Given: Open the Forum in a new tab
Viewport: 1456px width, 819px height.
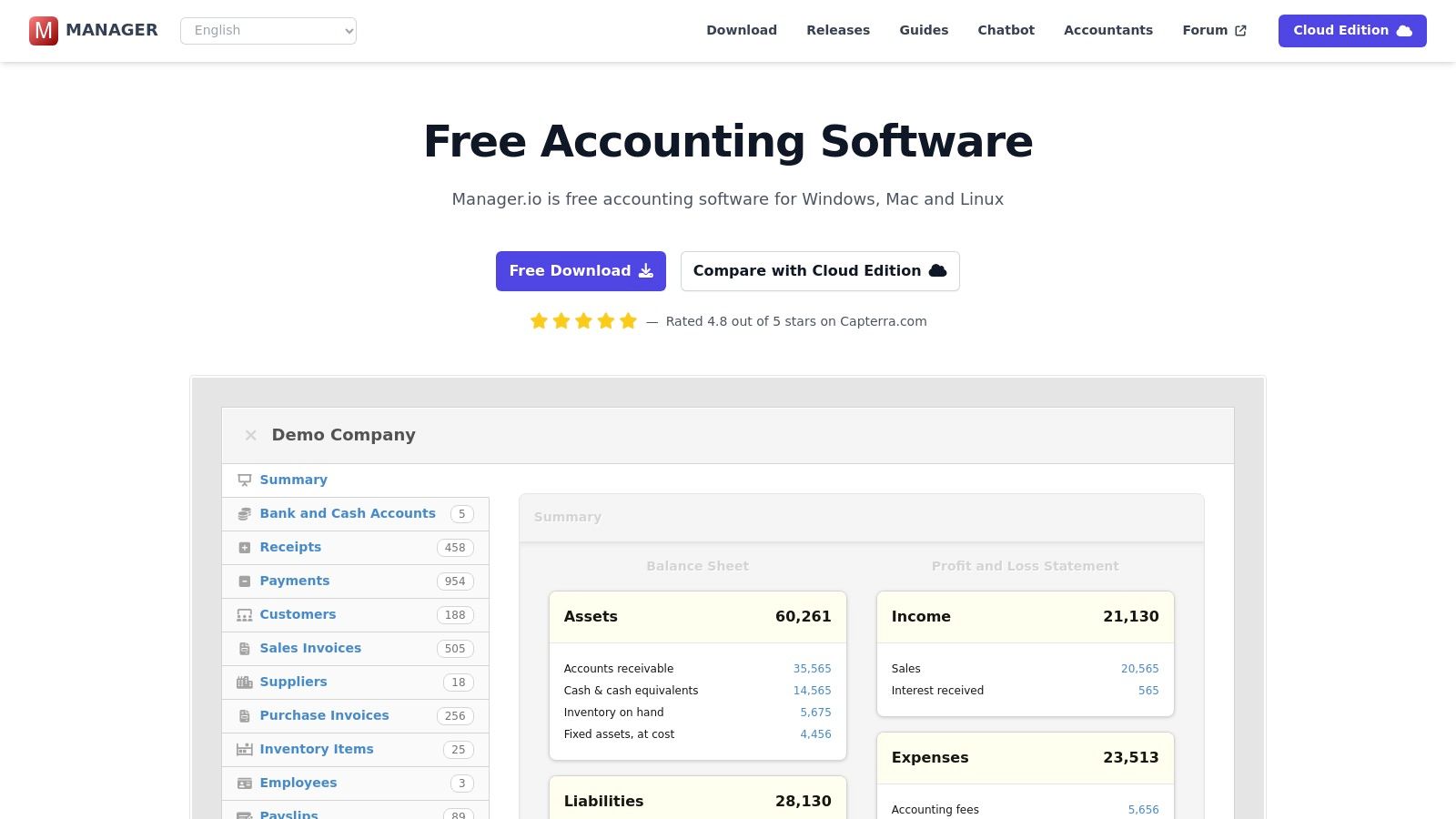Looking at the screenshot, I should (x=1215, y=30).
